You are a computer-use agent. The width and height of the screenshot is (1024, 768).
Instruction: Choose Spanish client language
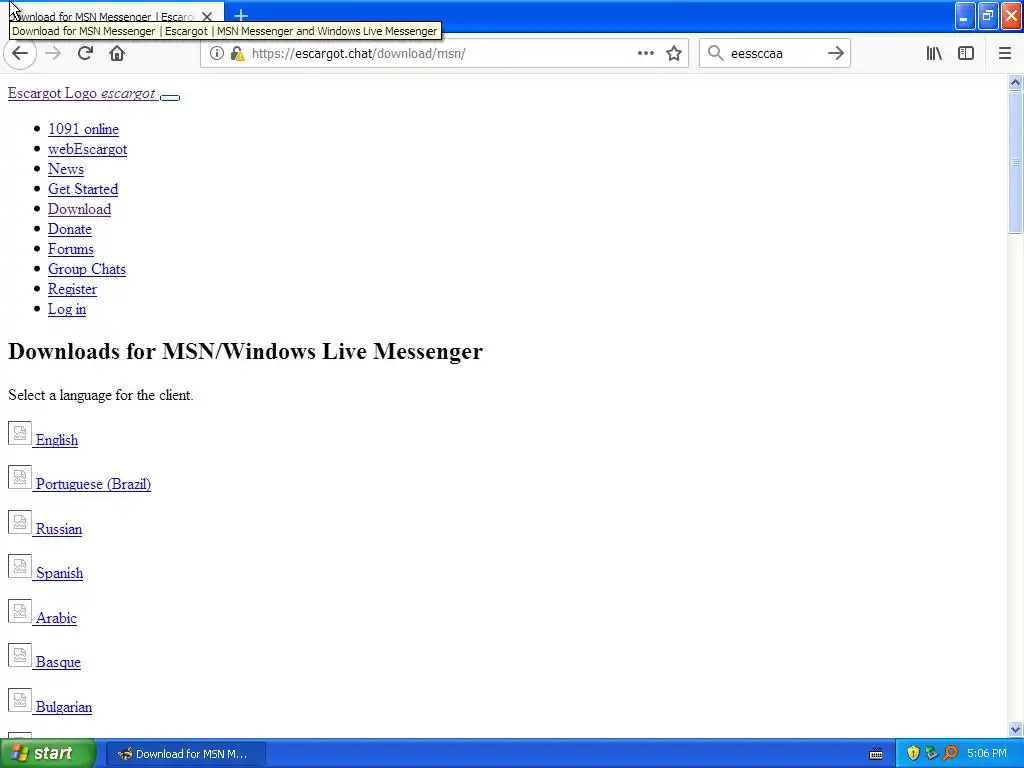59,573
